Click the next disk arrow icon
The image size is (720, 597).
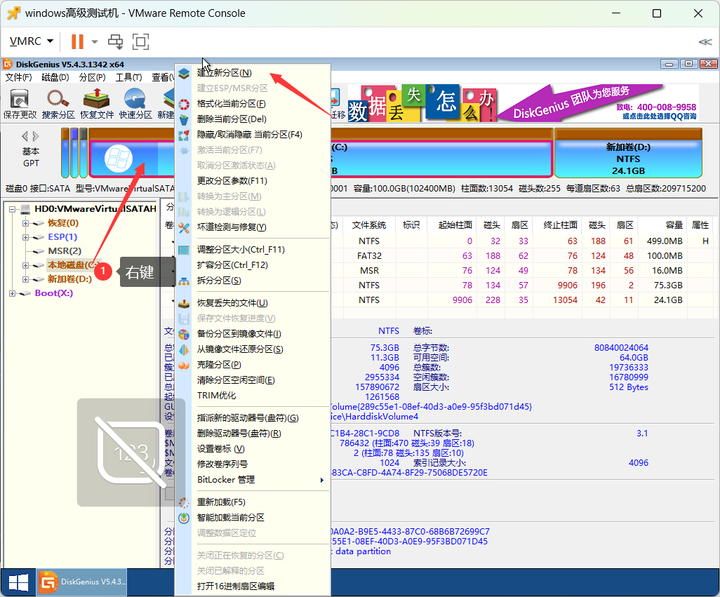pos(36,136)
